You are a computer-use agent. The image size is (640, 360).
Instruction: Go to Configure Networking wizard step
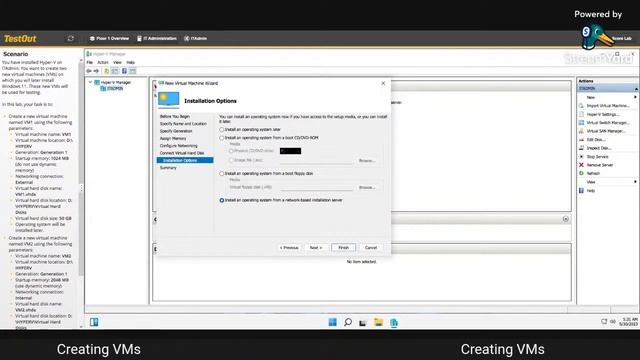178,146
